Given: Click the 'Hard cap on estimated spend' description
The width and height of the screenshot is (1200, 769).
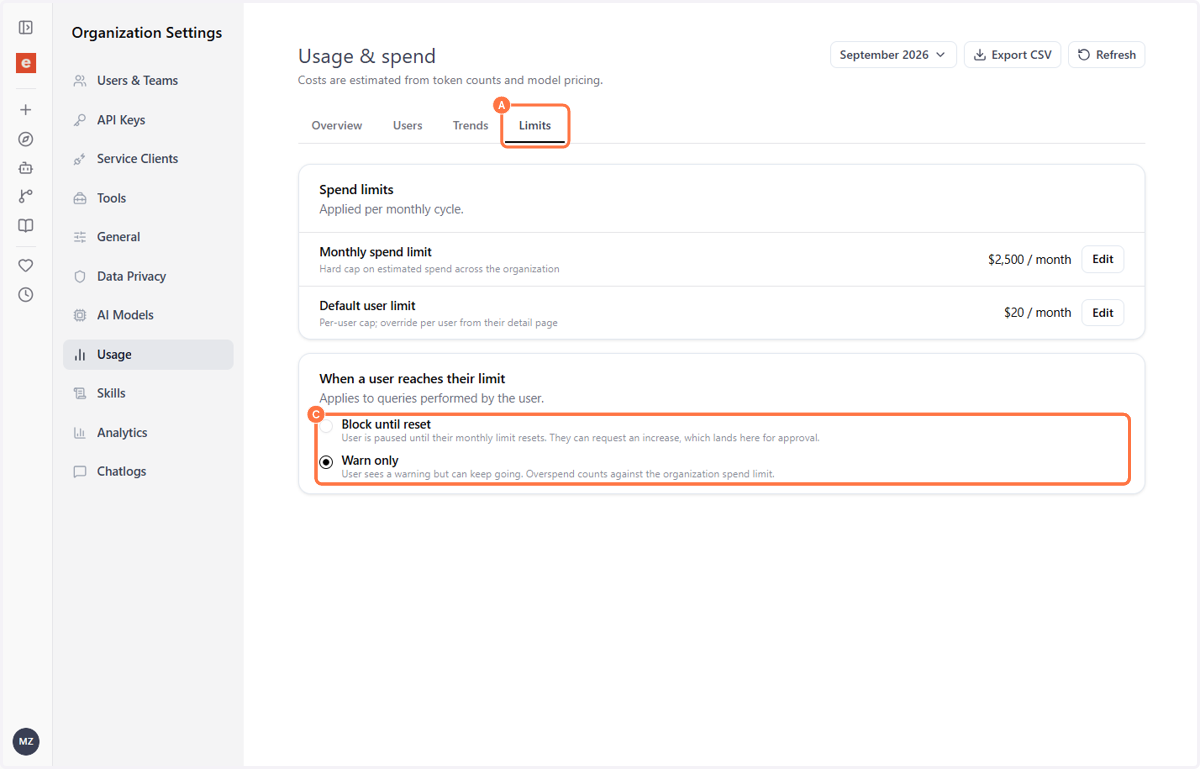Looking at the screenshot, I should (x=439, y=269).
